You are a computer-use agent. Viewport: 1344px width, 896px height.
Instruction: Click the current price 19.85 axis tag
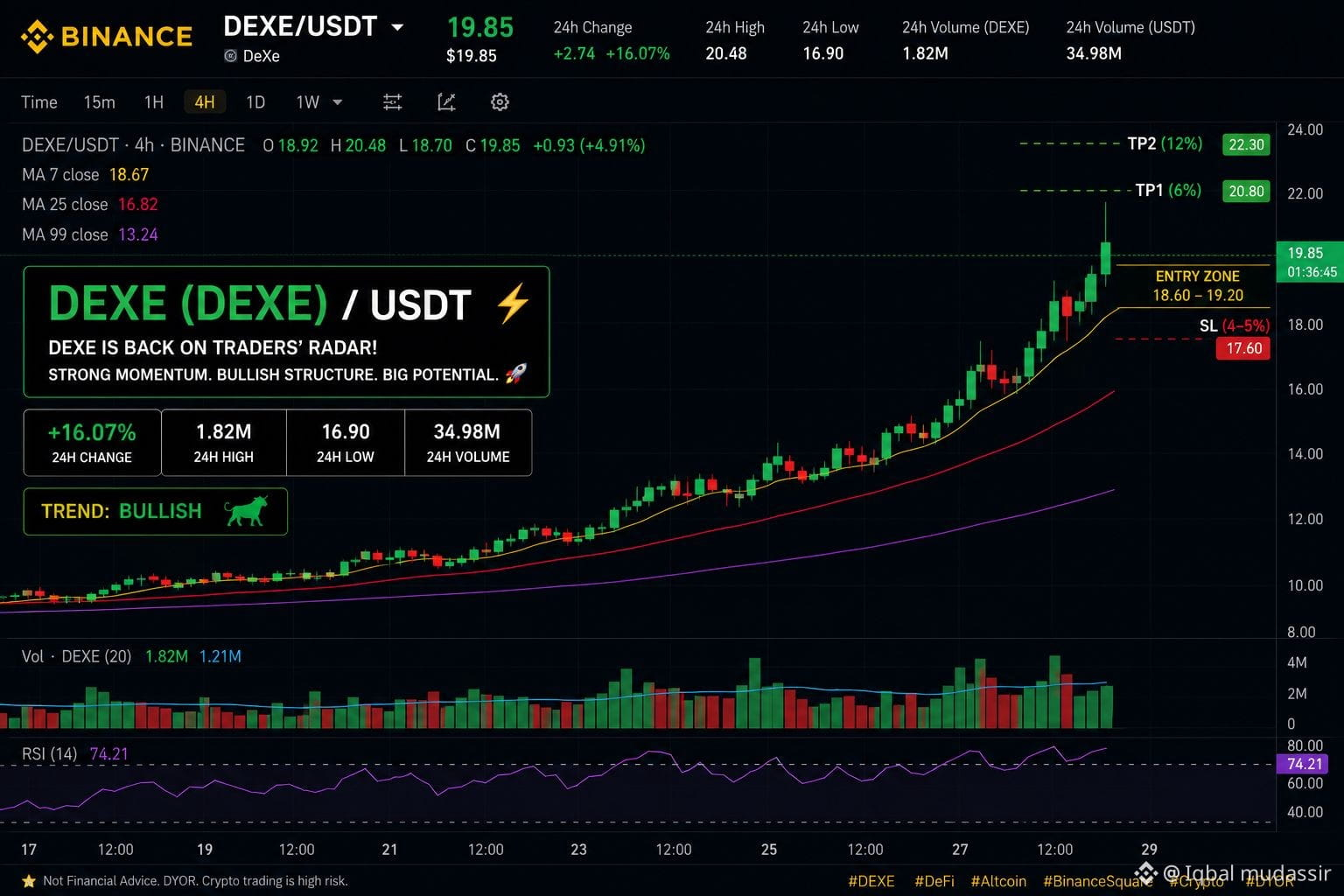click(1310, 262)
